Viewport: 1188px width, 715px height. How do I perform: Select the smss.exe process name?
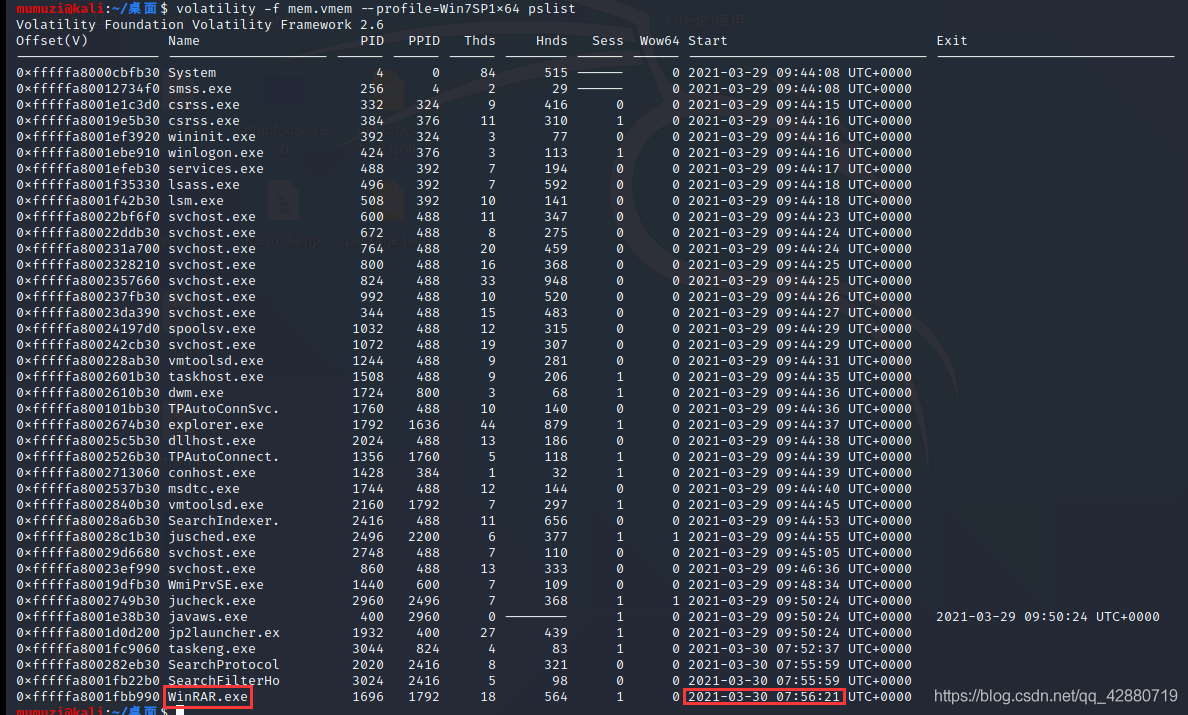(200, 89)
